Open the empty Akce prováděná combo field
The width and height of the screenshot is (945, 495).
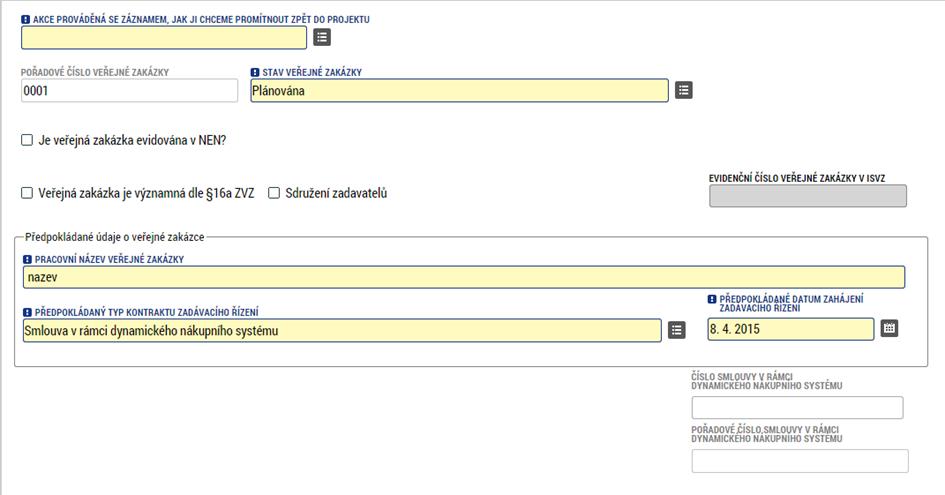point(164,37)
